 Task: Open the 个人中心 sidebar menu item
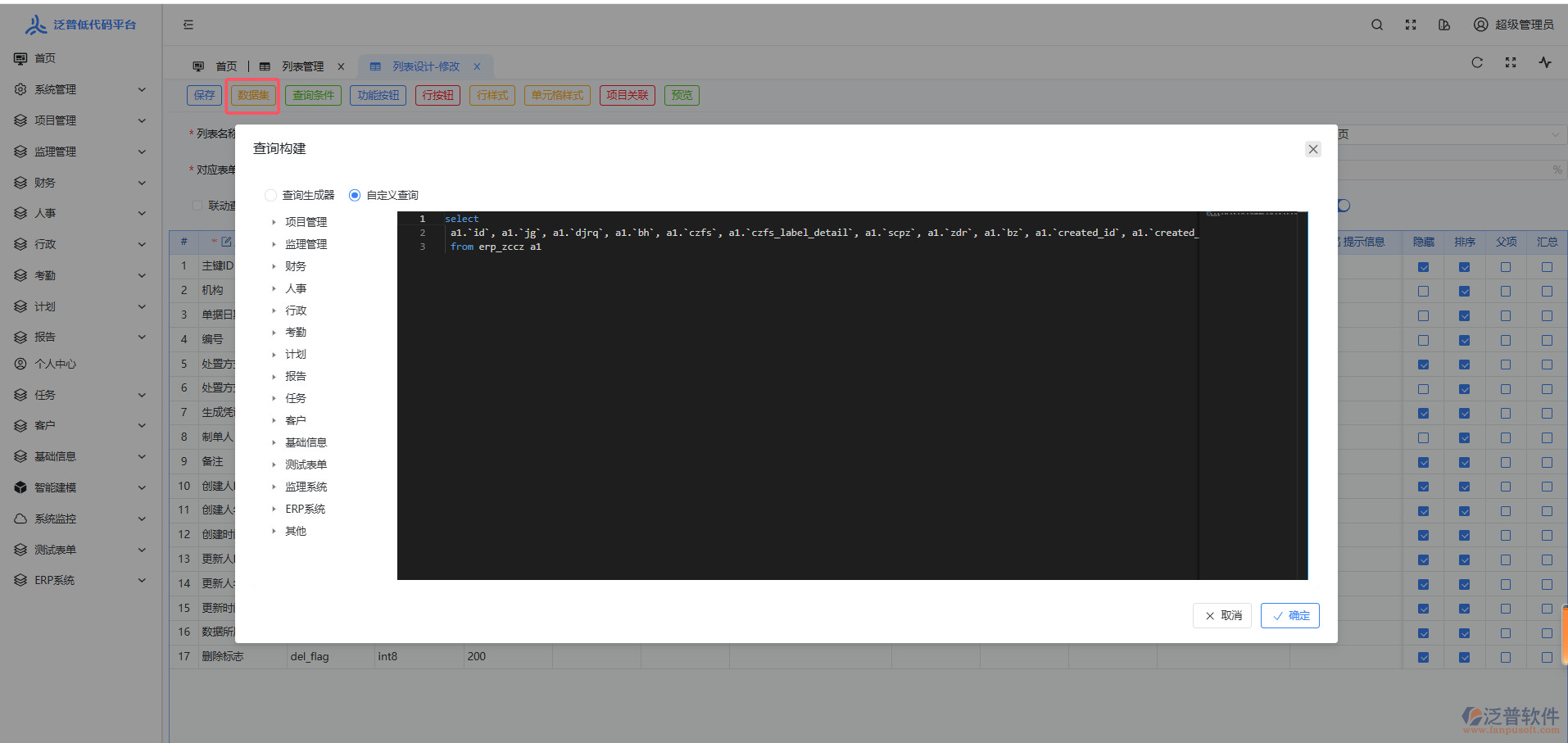[x=55, y=364]
